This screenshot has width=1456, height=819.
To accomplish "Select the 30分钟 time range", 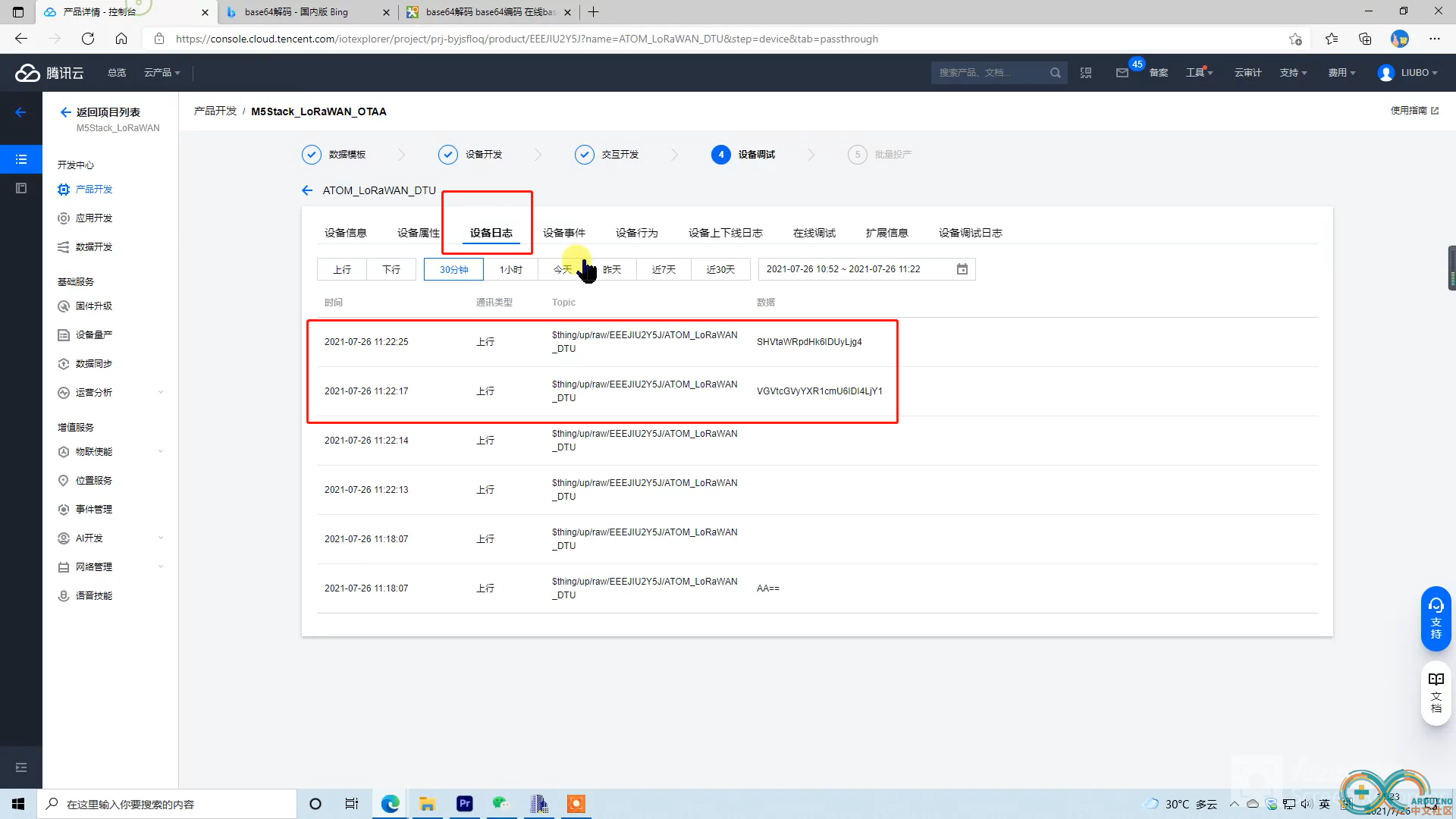I will tap(453, 269).
